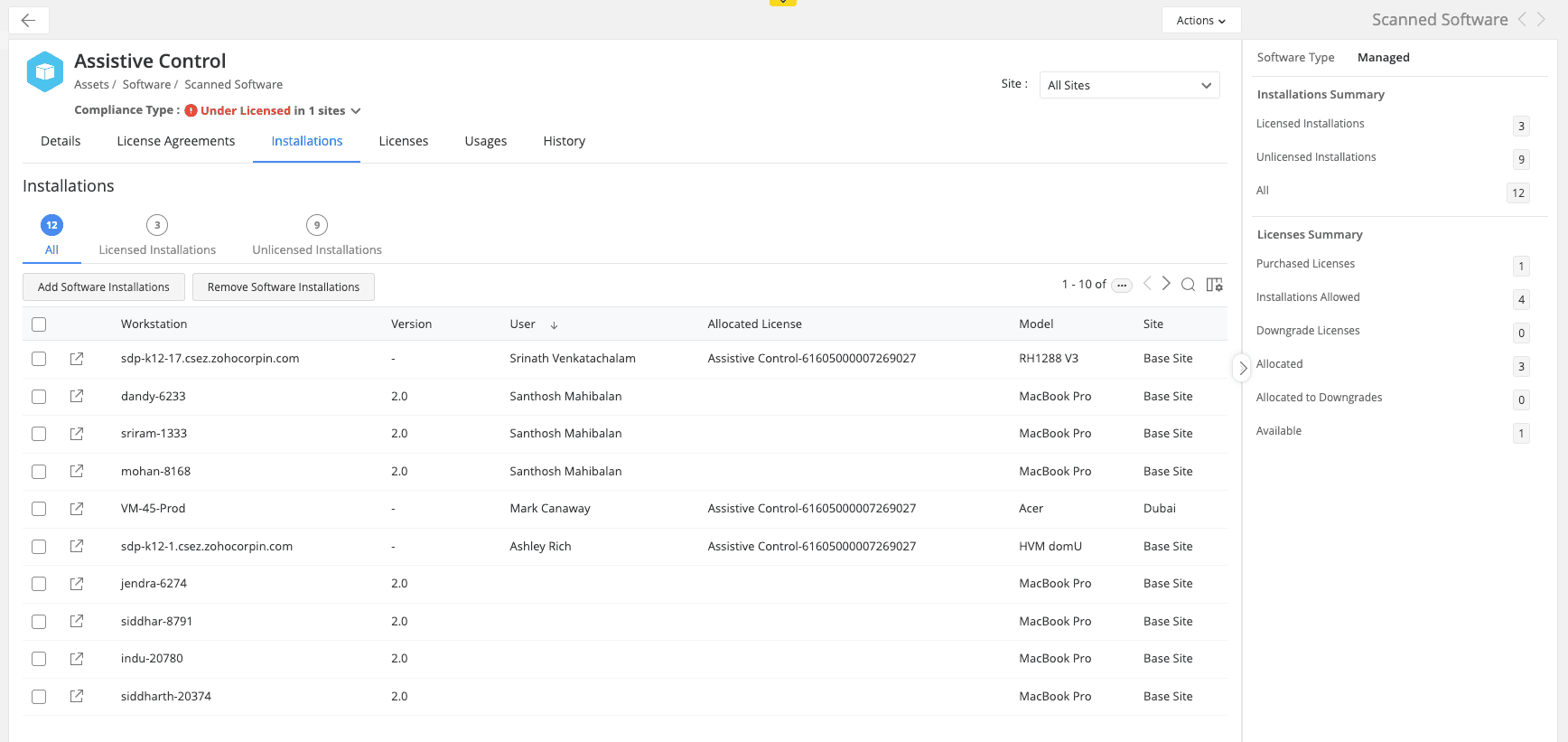Expand the All Sites dropdown
This screenshot has height=742, width=1568.
1129,85
